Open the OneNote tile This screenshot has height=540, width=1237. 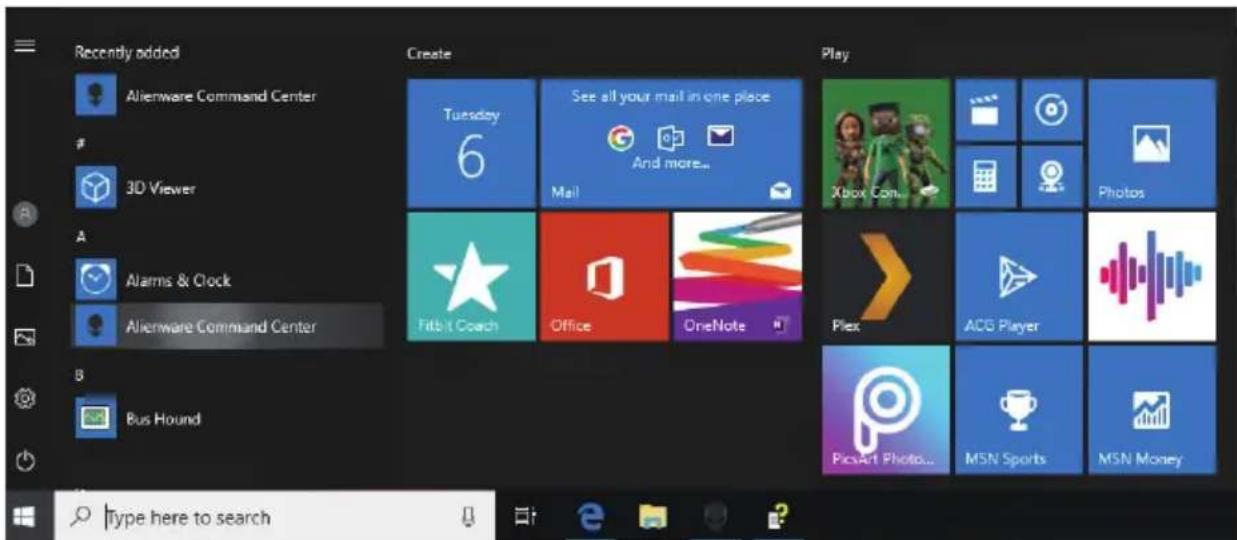(x=737, y=277)
